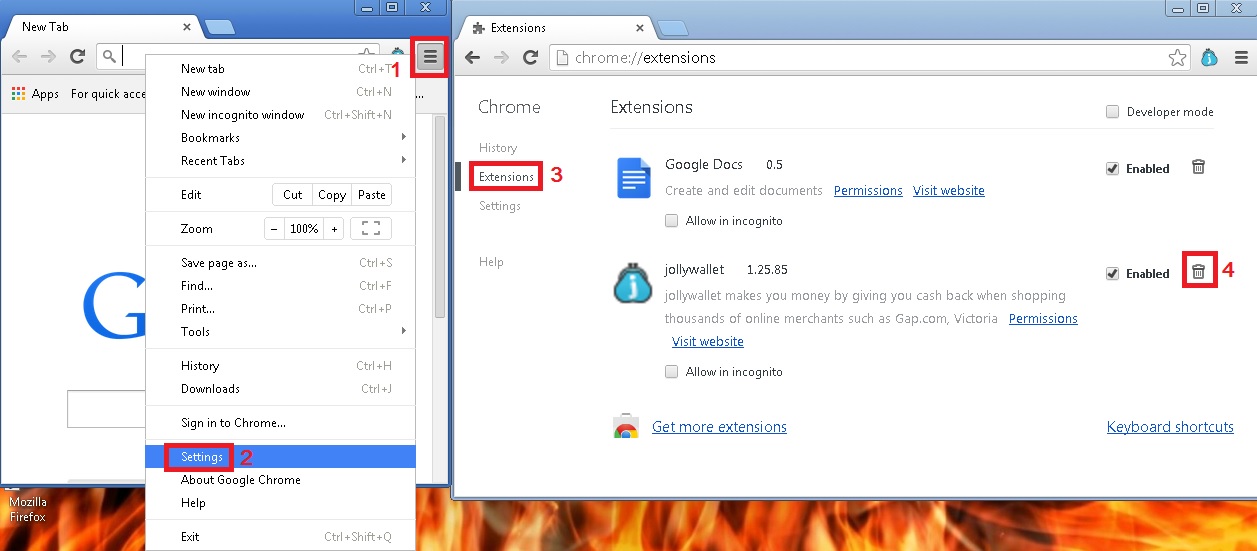Open History from the Chrome menu
Screen dimensions: 1257x551
pos(280,366)
